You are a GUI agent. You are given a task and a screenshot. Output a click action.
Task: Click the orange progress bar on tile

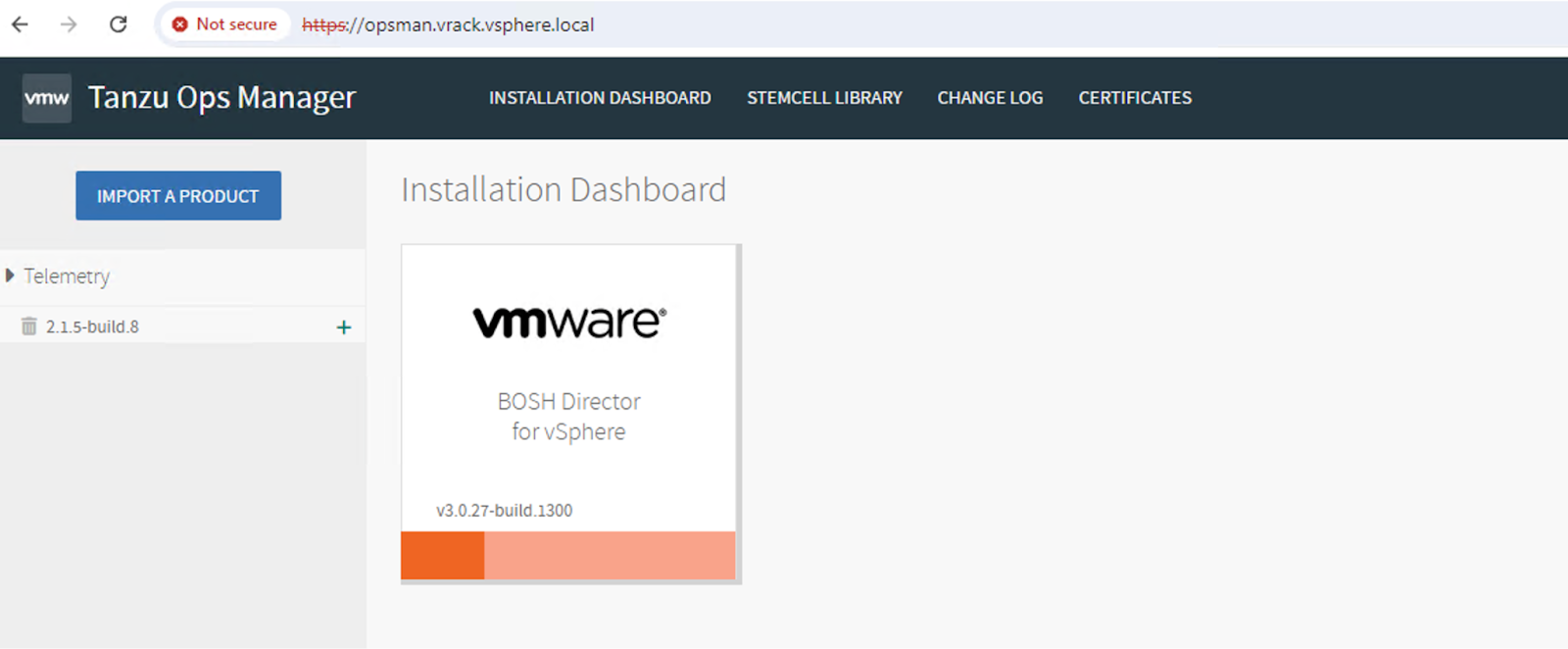(568, 555)
